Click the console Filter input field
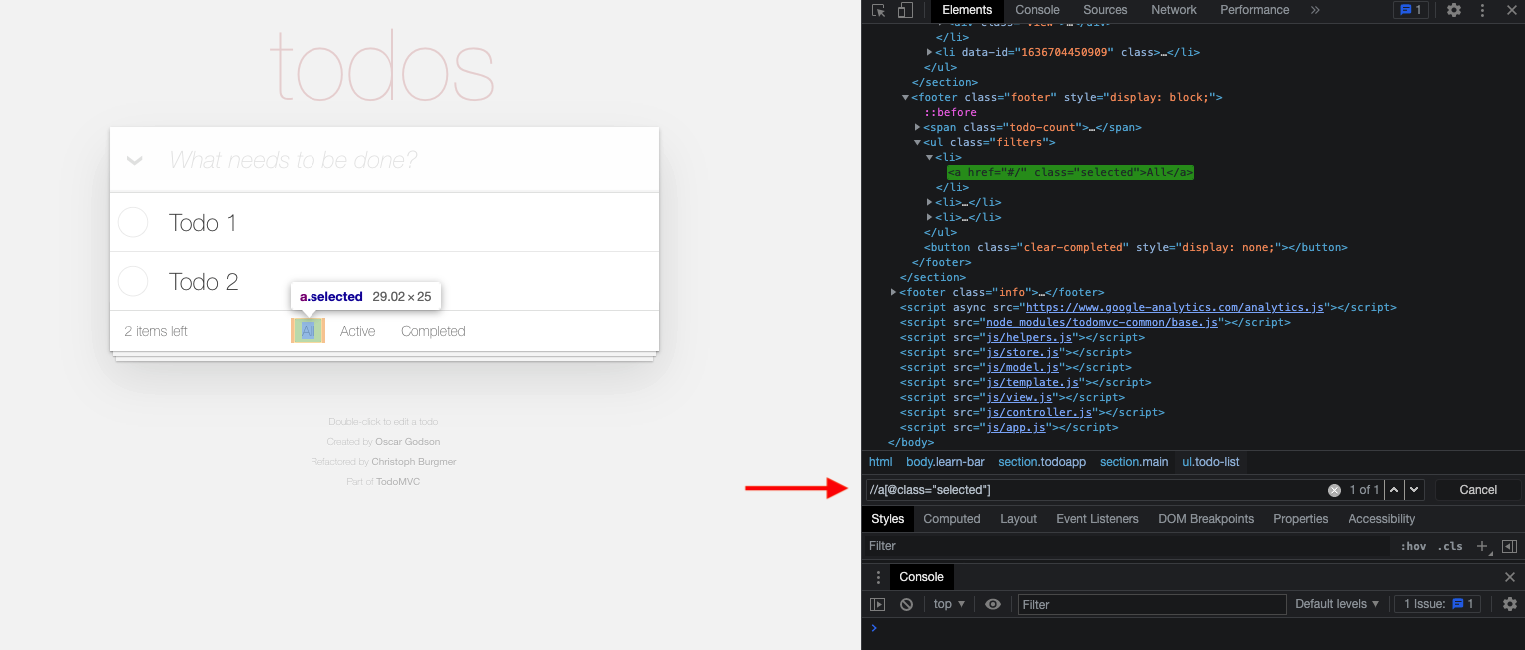 point(1152,604)
